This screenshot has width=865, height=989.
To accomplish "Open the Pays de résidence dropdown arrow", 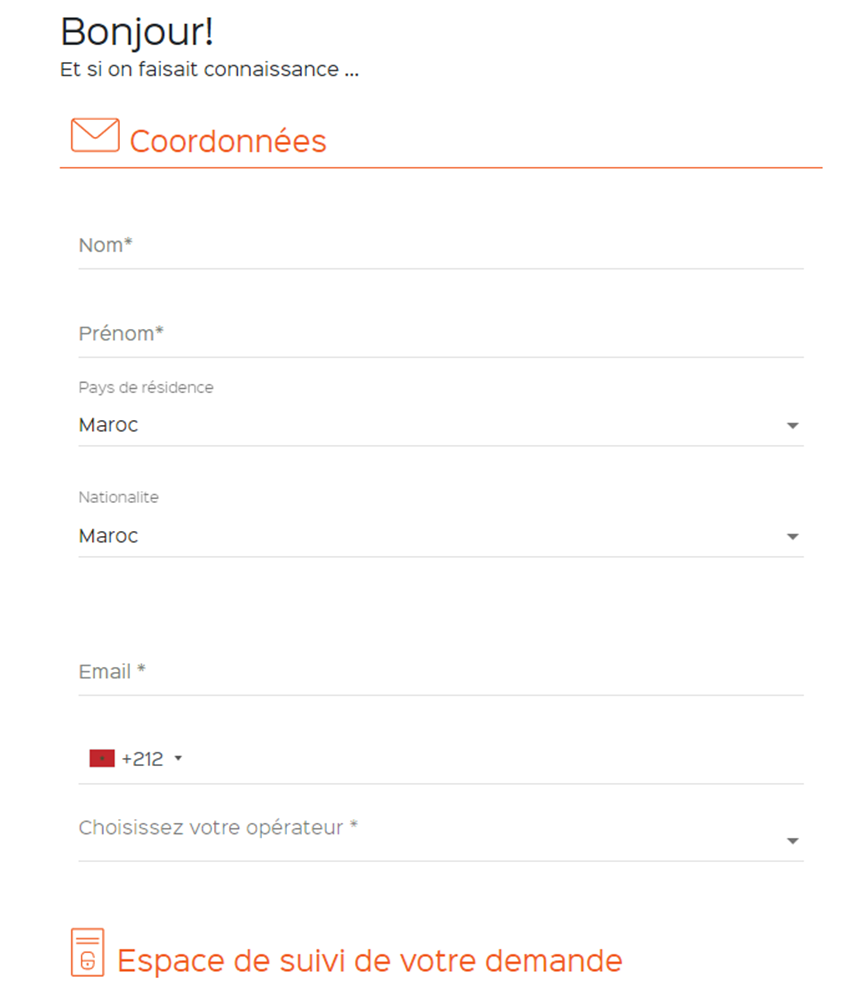I will click(793, 426).
